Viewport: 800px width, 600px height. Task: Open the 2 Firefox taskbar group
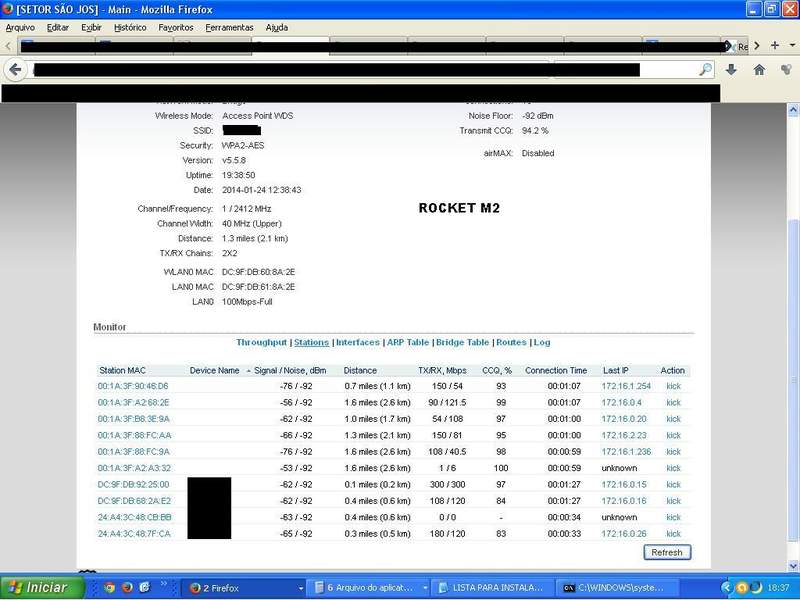coord(243,588)
